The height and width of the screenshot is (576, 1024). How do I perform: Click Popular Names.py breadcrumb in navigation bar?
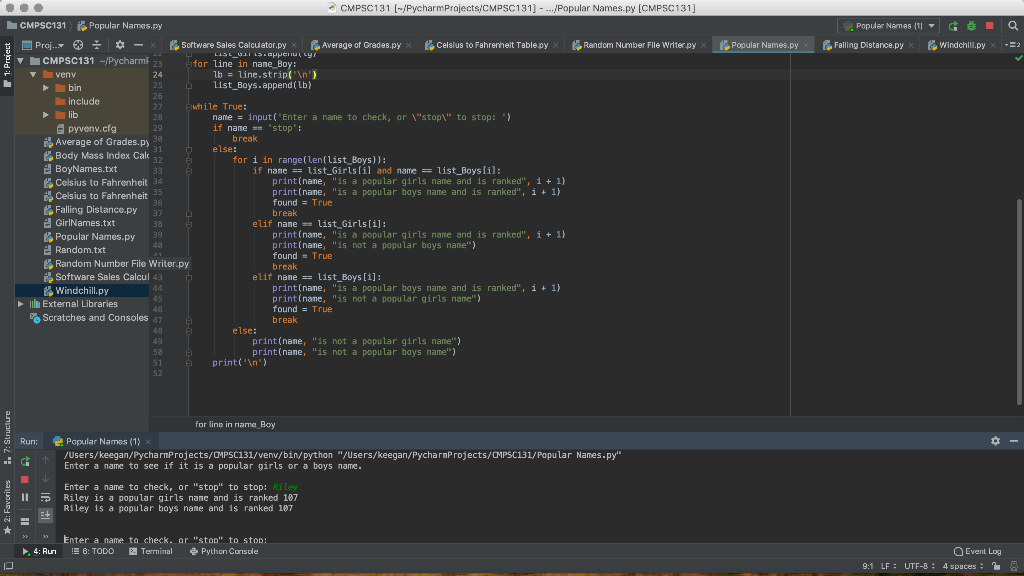(120, 26)
